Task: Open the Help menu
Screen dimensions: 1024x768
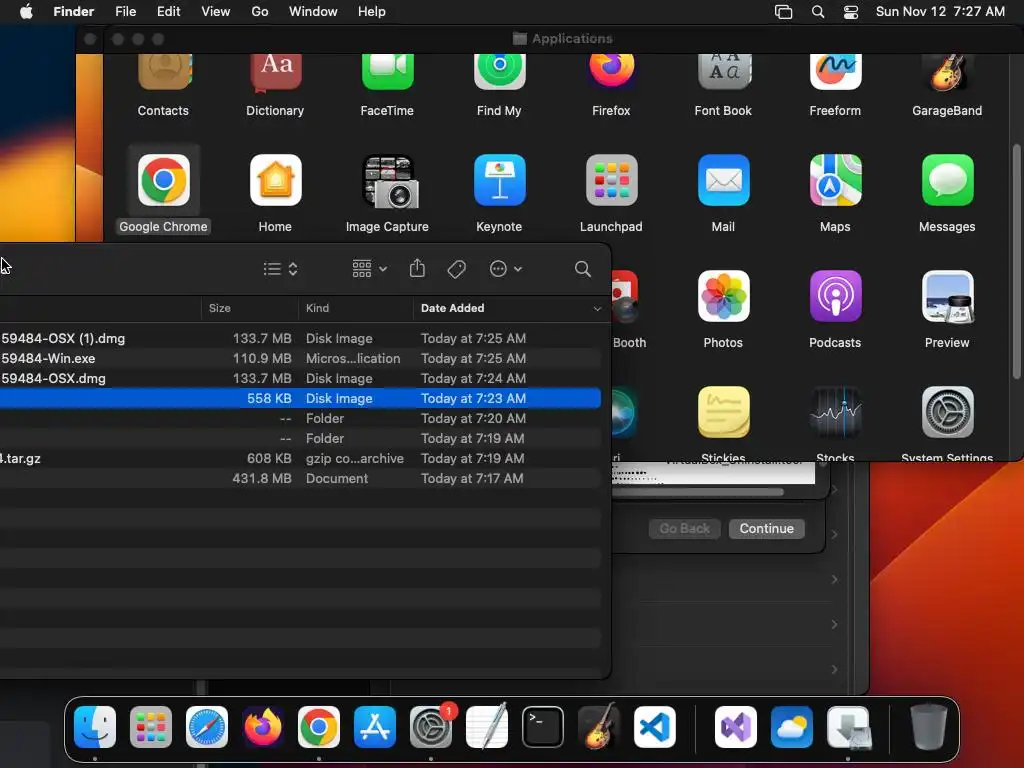Action: (372, 12)
